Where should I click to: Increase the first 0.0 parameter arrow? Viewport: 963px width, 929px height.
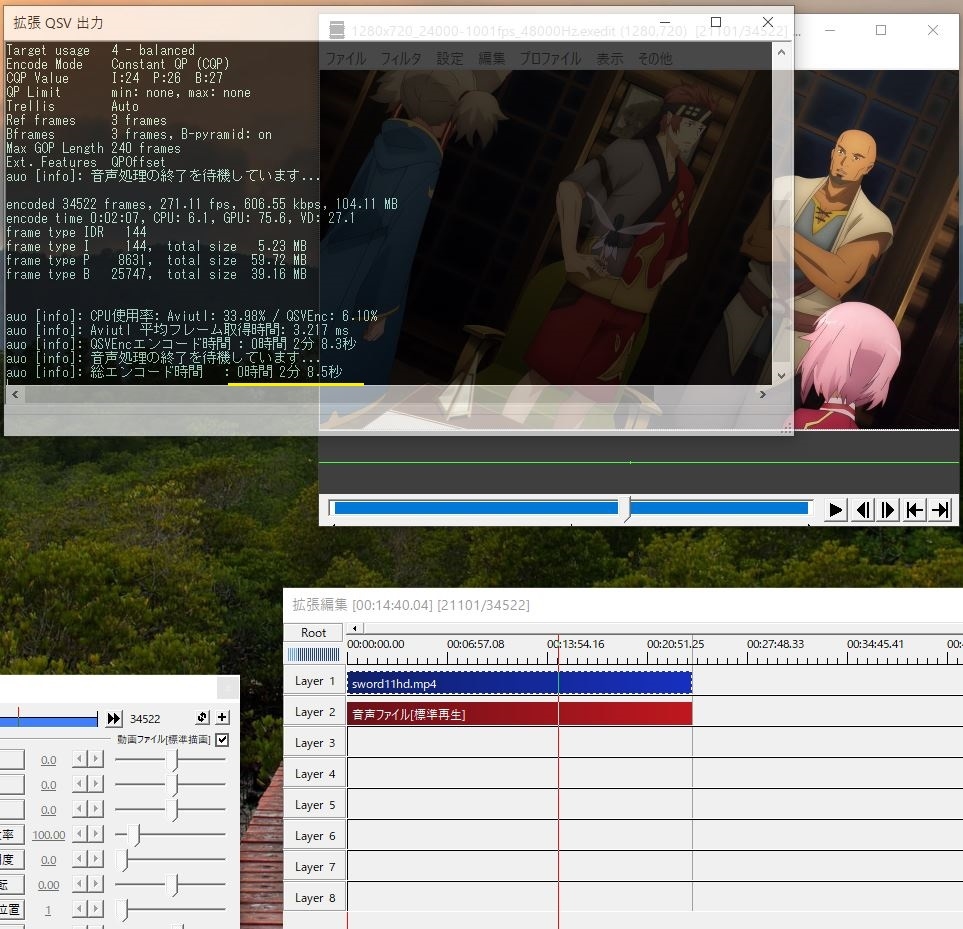(x=95, y=759)
